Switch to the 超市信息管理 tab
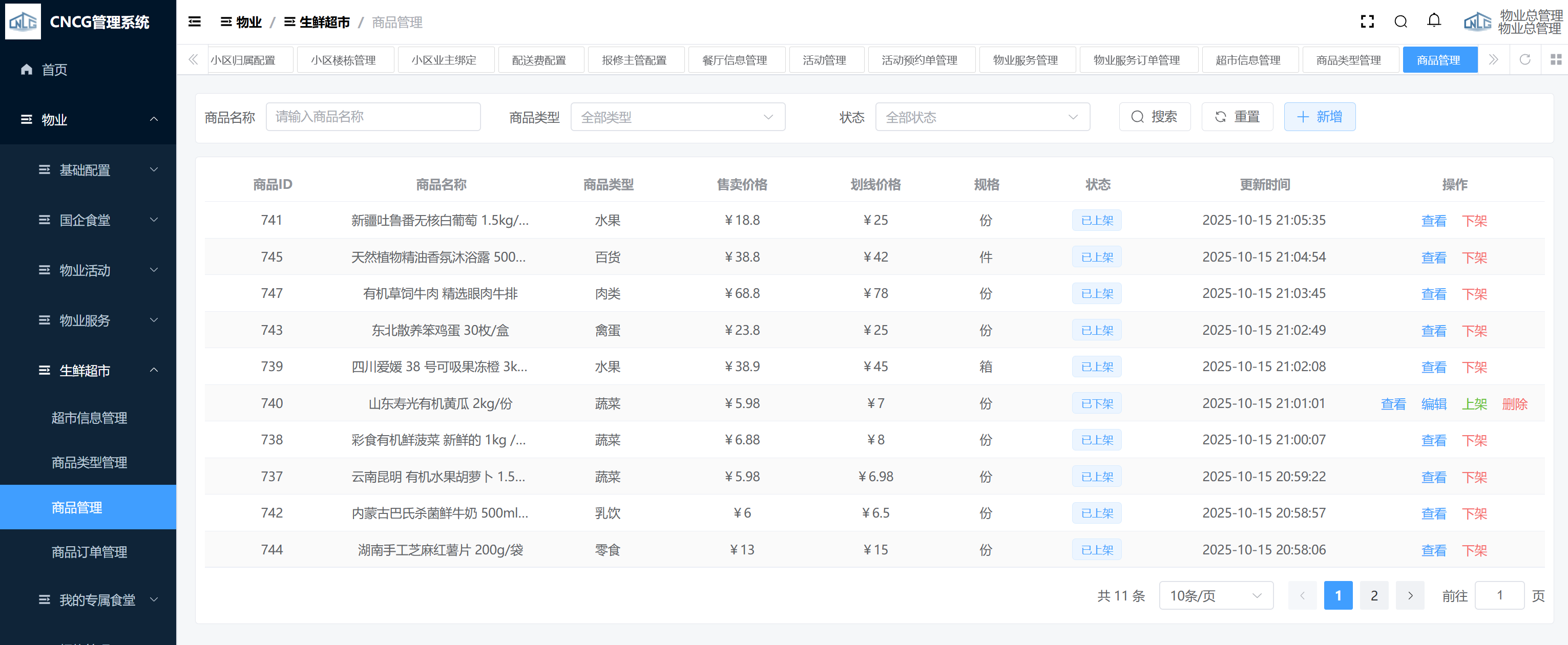Image resolution: width=1568 pixels, height=645 pixels. coord(1248,60)
